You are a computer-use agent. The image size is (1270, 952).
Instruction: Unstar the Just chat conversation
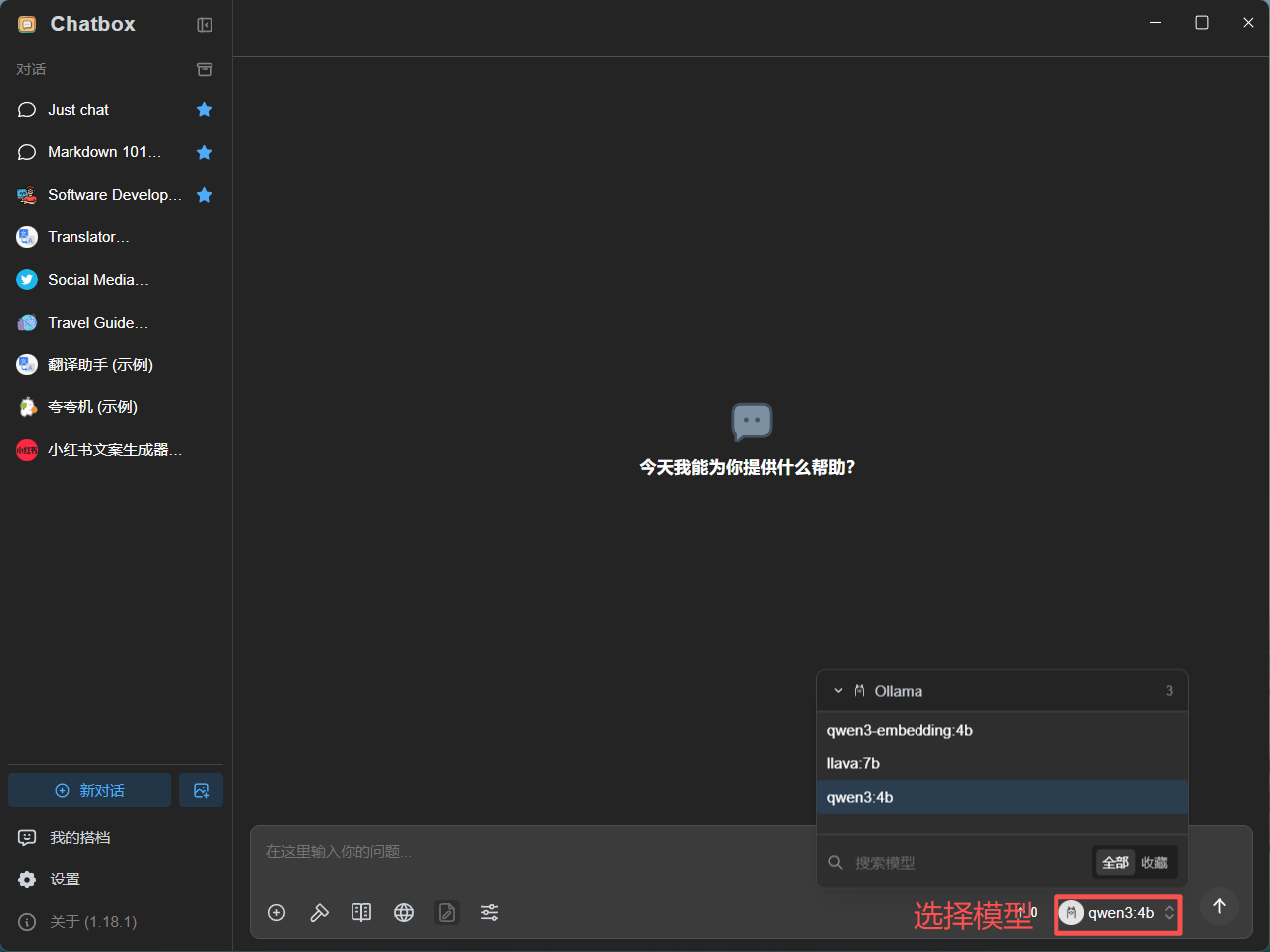[x=205, y=110]
